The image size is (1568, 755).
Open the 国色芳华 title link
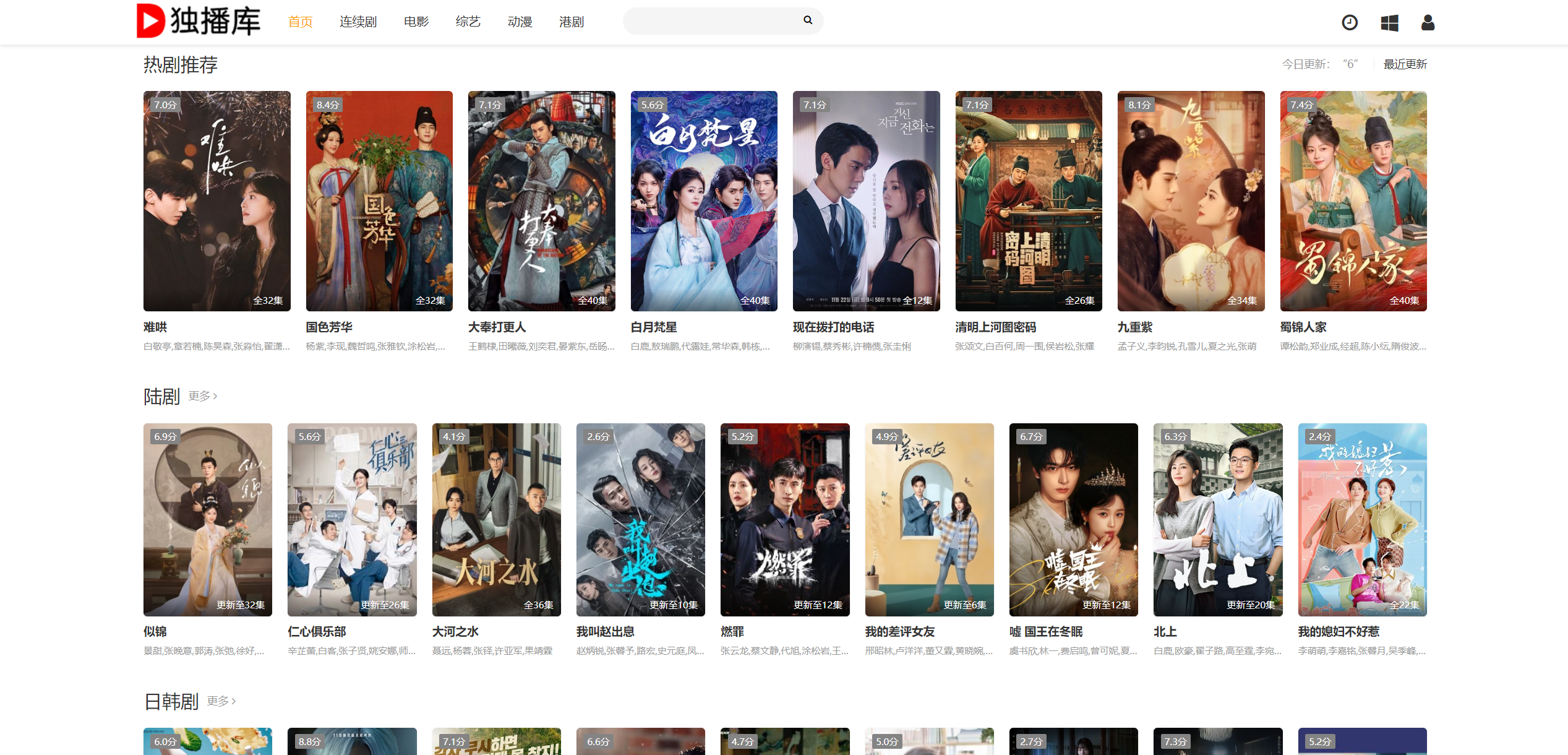pyautogui.click(x=329, y=327)
